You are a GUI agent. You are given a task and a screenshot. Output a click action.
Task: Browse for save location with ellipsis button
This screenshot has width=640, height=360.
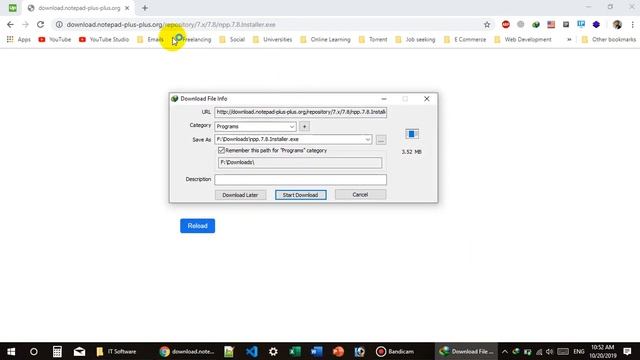click(381, 140)
